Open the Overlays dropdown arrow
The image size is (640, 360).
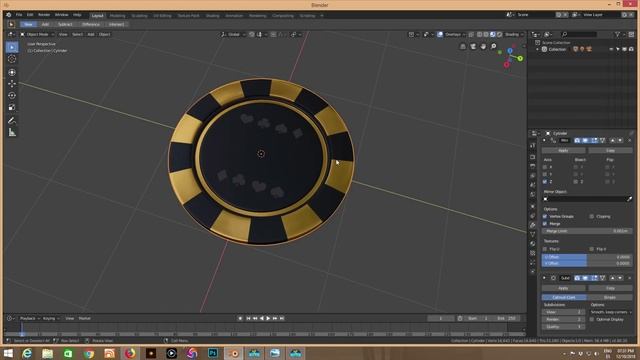(464, 35)
